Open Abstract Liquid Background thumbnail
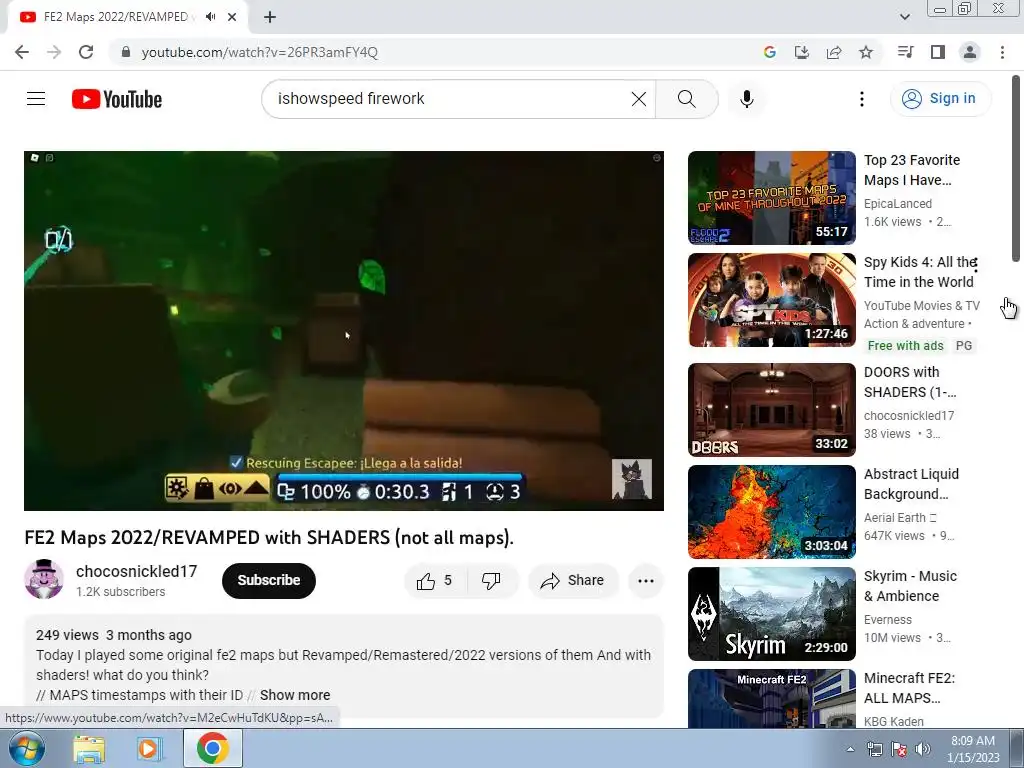This screenshot has width=1024, height=768. [771, 511]
